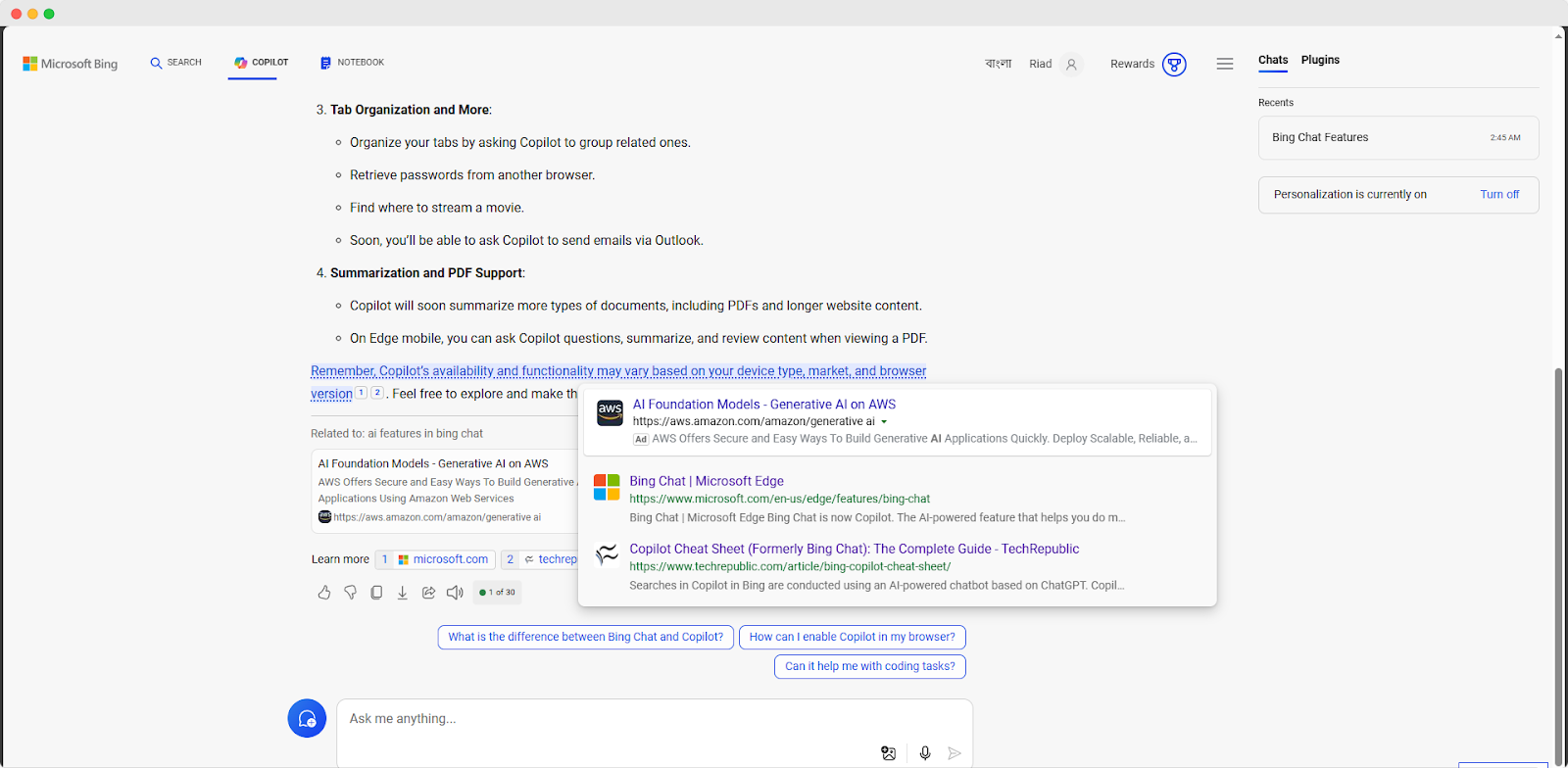Viewport: 1568px width, 768px height.
Task: Export the response with download icon
Action: point(402,593)
